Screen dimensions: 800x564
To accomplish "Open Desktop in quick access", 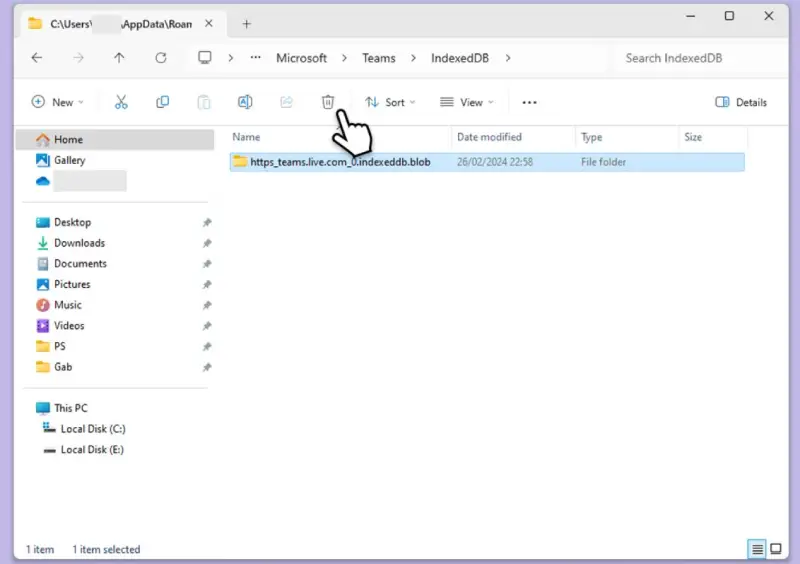I will tap(72, 223).
